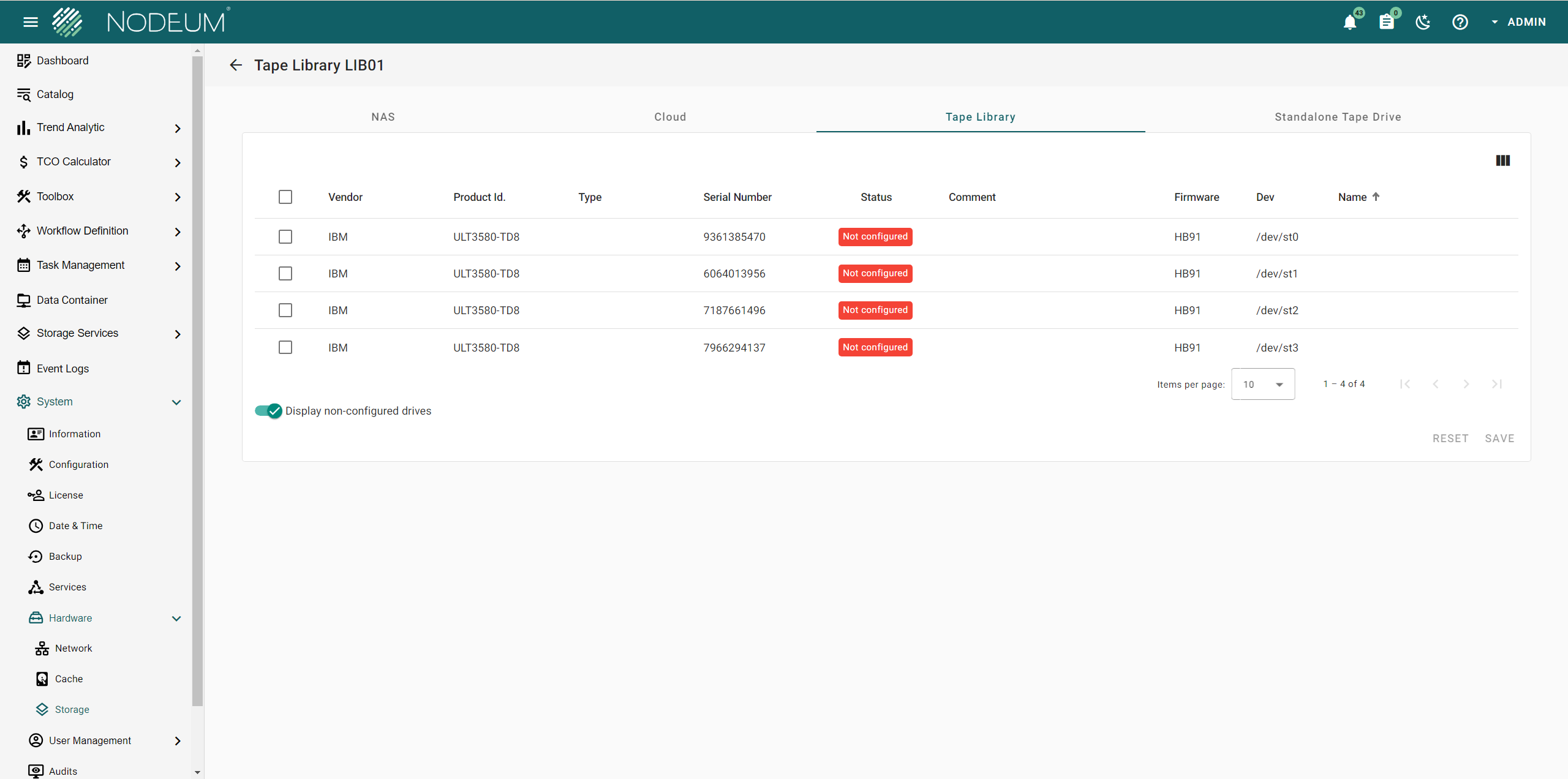
Task: Click the clipboard tasks icon in header
Action: (x=1387, y=23)
